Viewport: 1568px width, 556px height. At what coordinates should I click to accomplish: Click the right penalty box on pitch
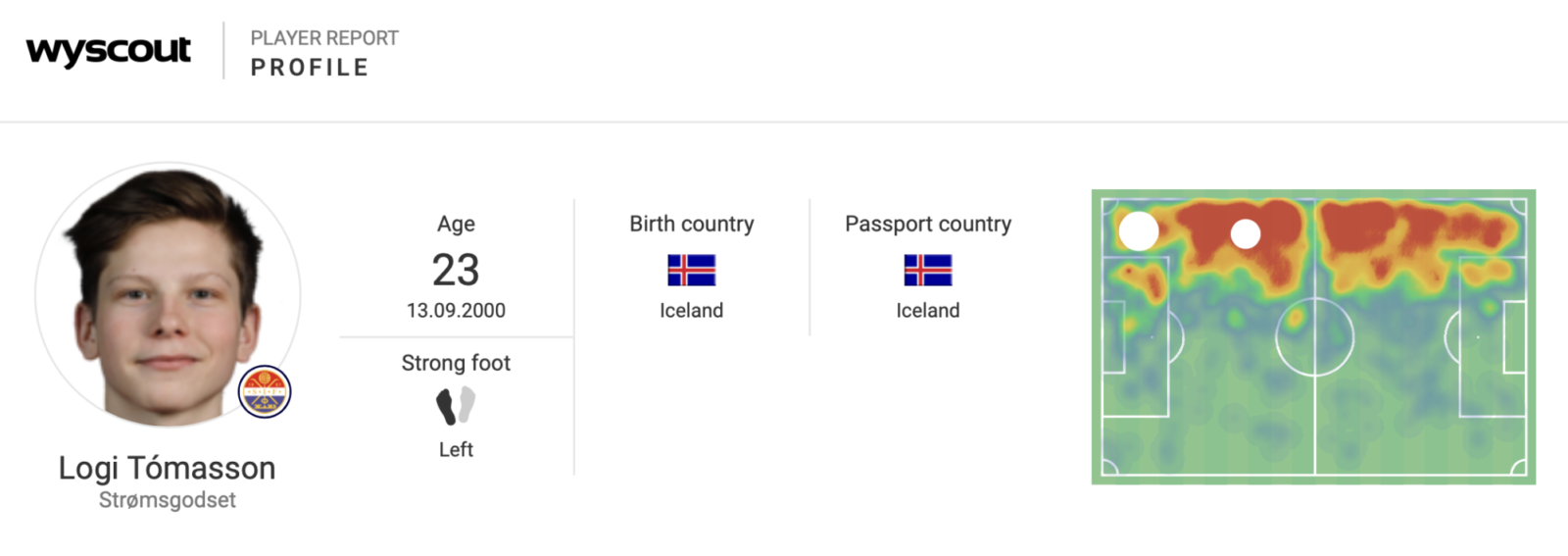click(x=1493, y=337)
